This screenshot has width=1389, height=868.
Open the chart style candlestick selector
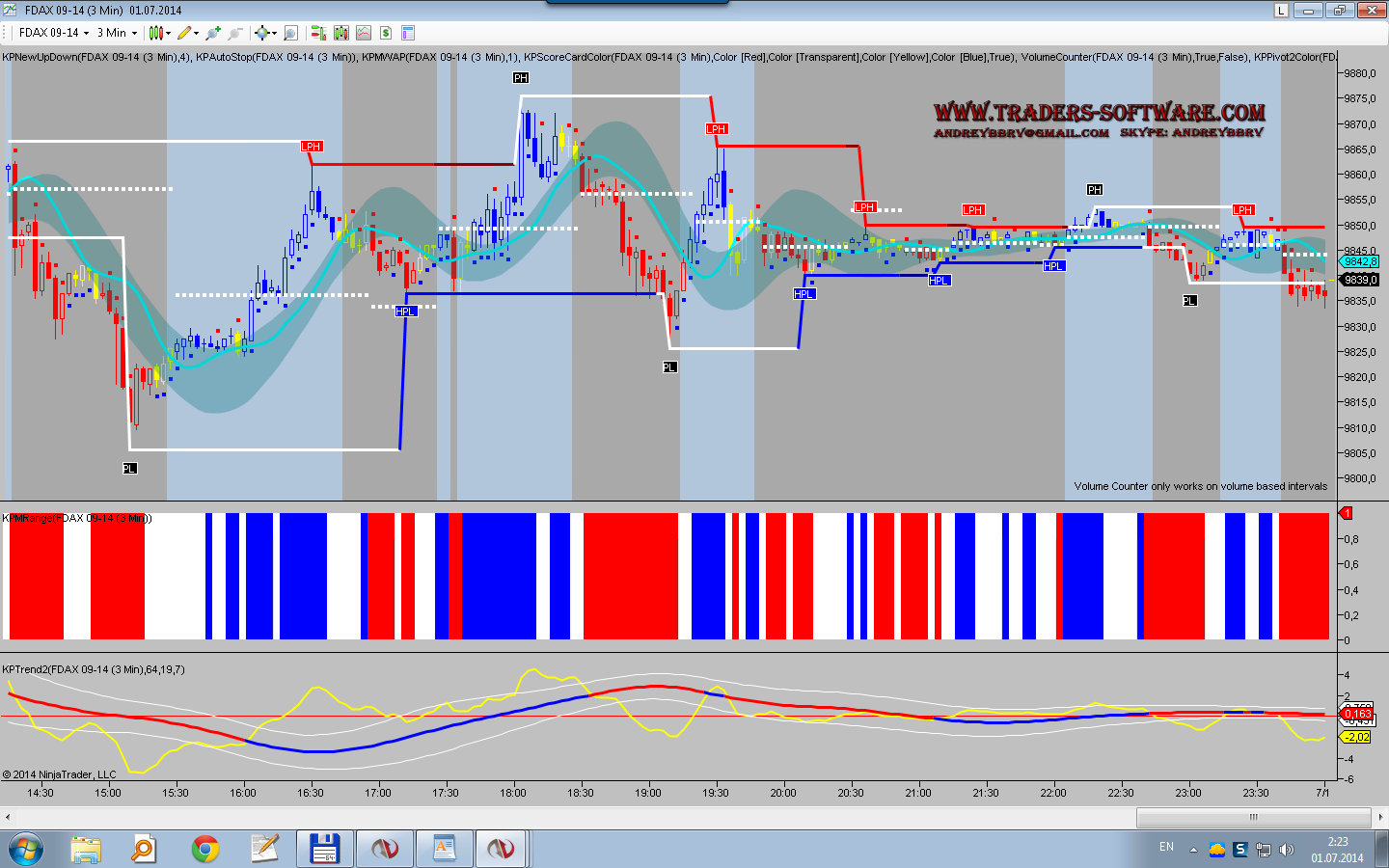[155, 33]
